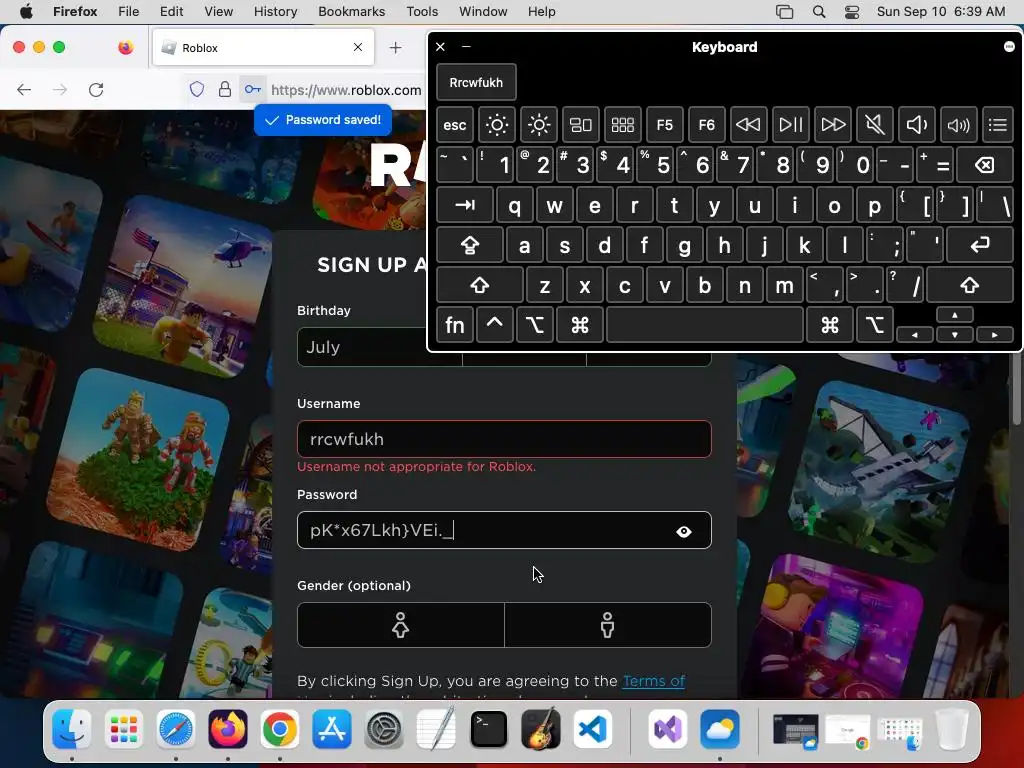Toggle the left control caret key
The width and height of the screenshot is (1024, 768).
(x=494, y=325)
